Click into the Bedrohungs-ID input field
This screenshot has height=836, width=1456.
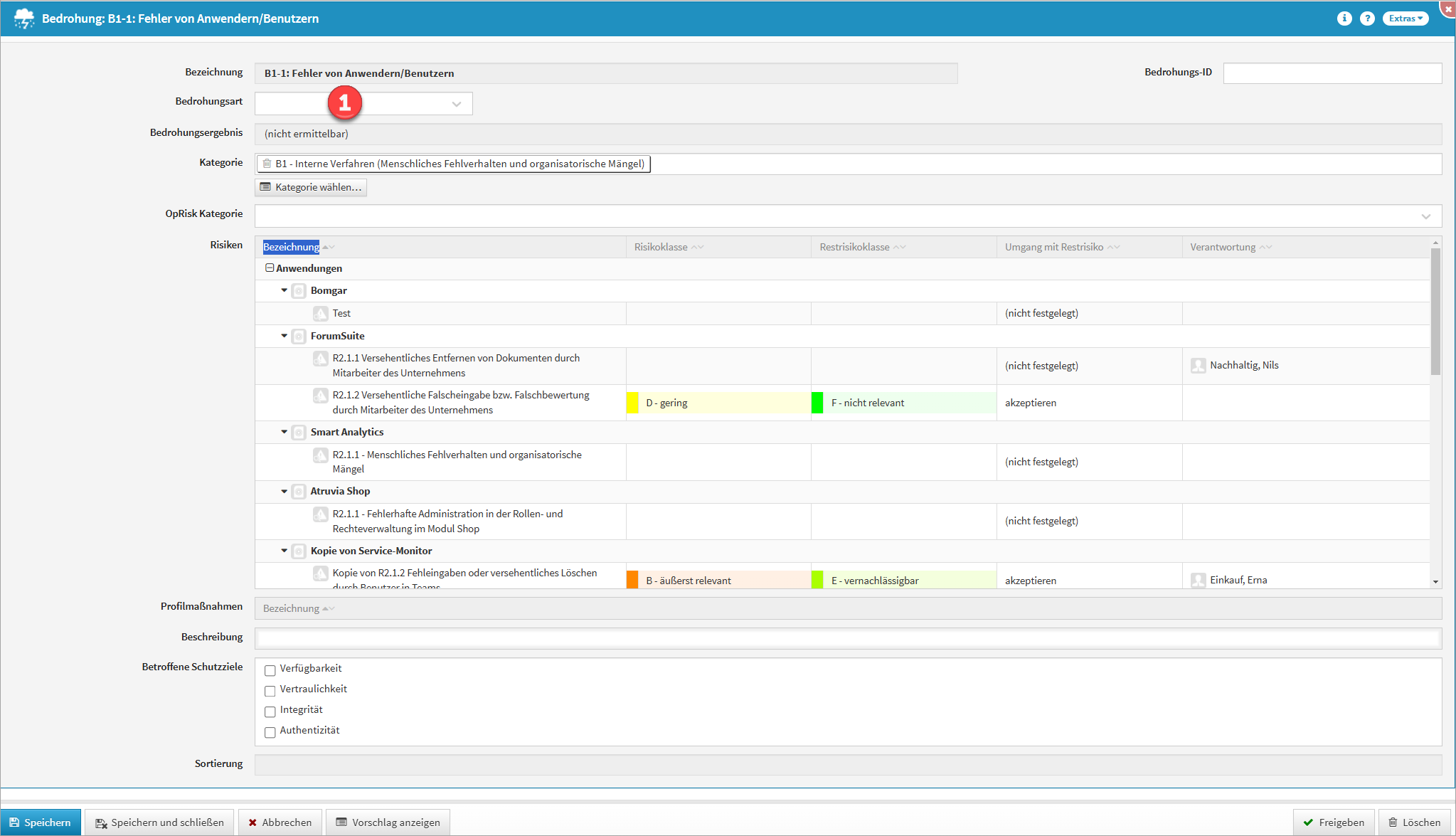point(1332,73)
